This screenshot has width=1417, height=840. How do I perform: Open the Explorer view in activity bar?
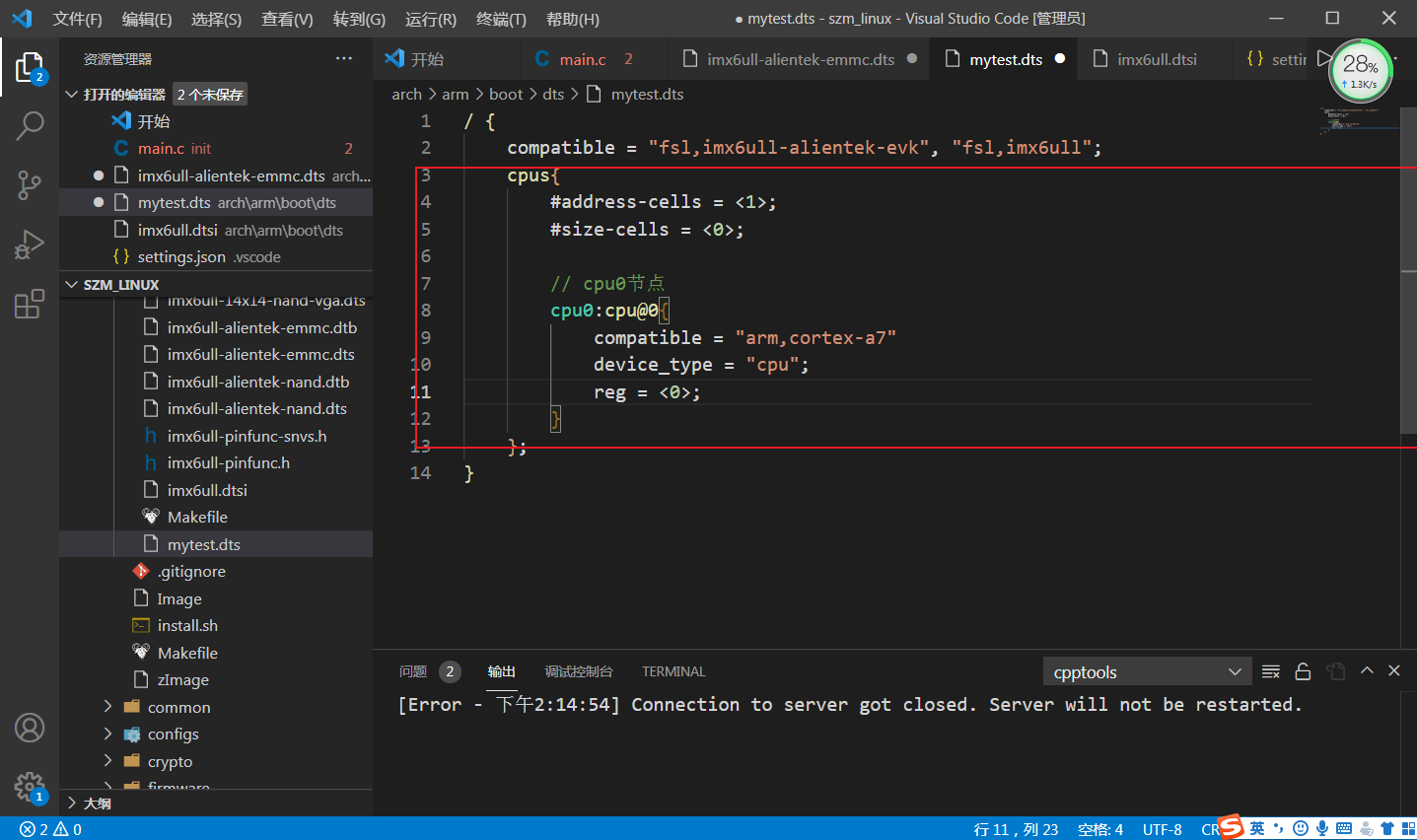pyautogui.click(x=30, y=67)
